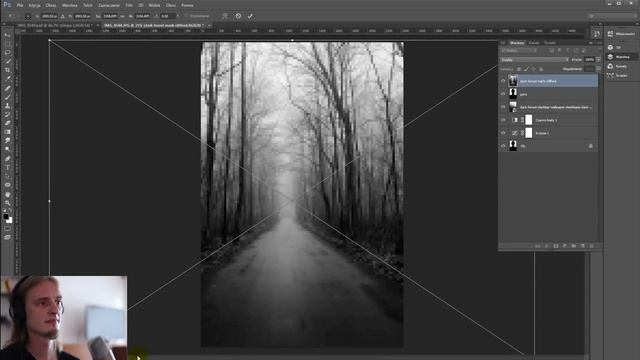Screen dimensions: 640x360
Task: Select the Healing Brush tool
Action: 7,88
